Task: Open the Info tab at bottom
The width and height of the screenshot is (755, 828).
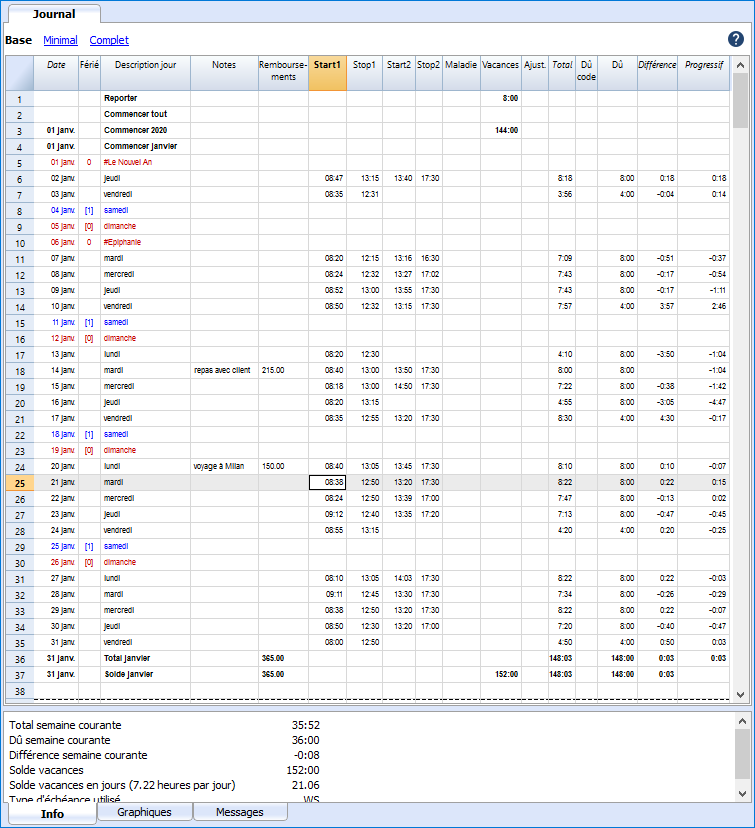Action: pos(52,814)
